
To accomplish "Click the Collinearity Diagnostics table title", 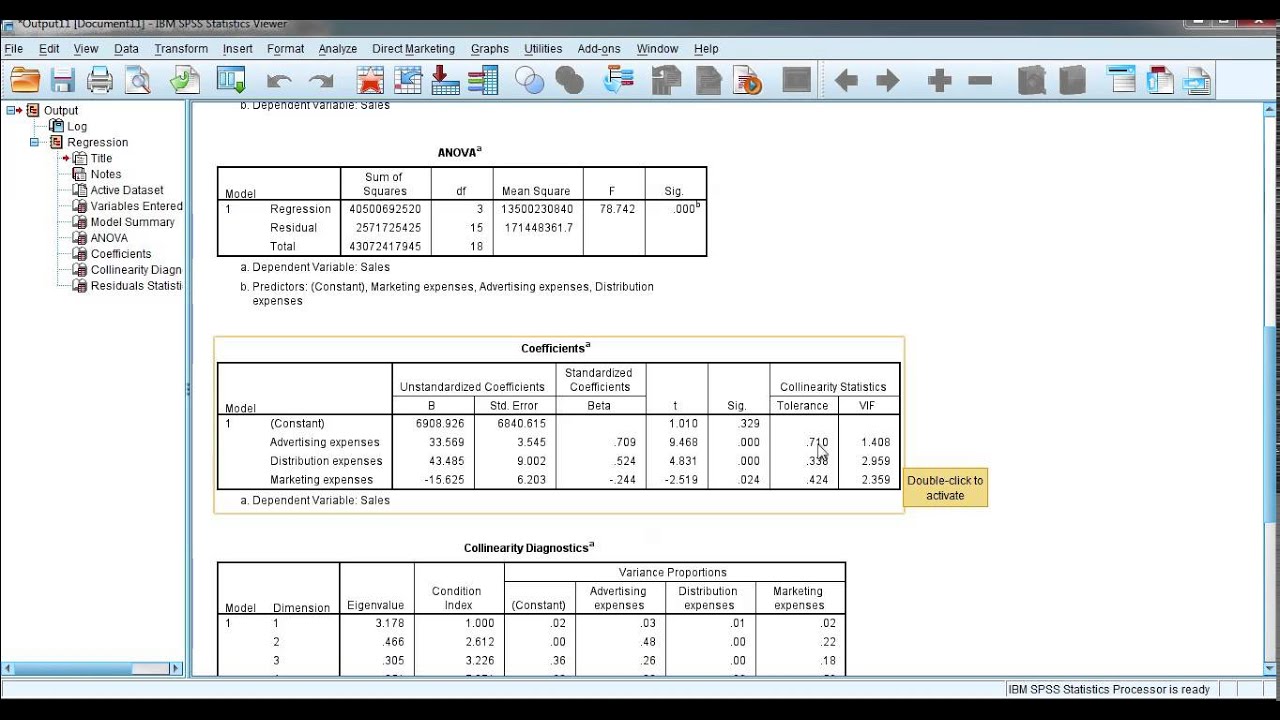I will tap(529, 548).
